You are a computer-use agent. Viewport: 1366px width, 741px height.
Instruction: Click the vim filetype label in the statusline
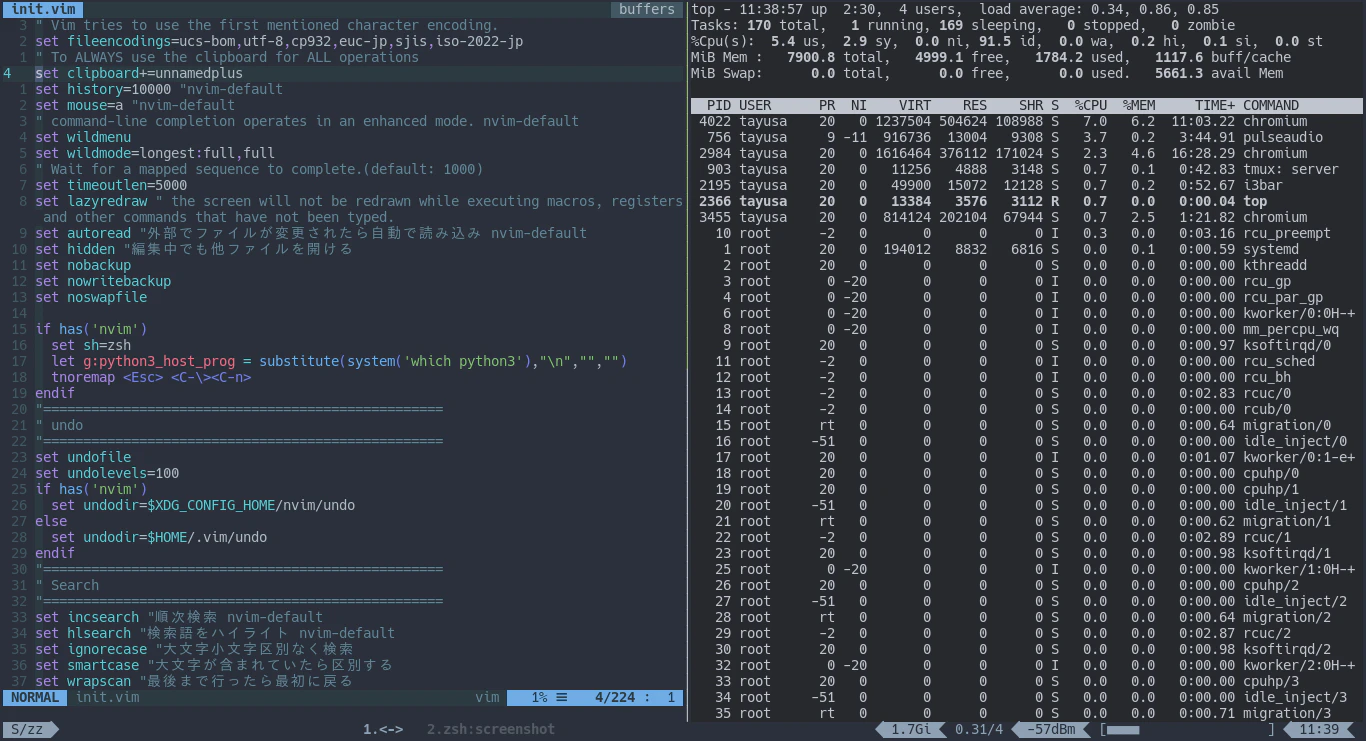tap(487, 697)
